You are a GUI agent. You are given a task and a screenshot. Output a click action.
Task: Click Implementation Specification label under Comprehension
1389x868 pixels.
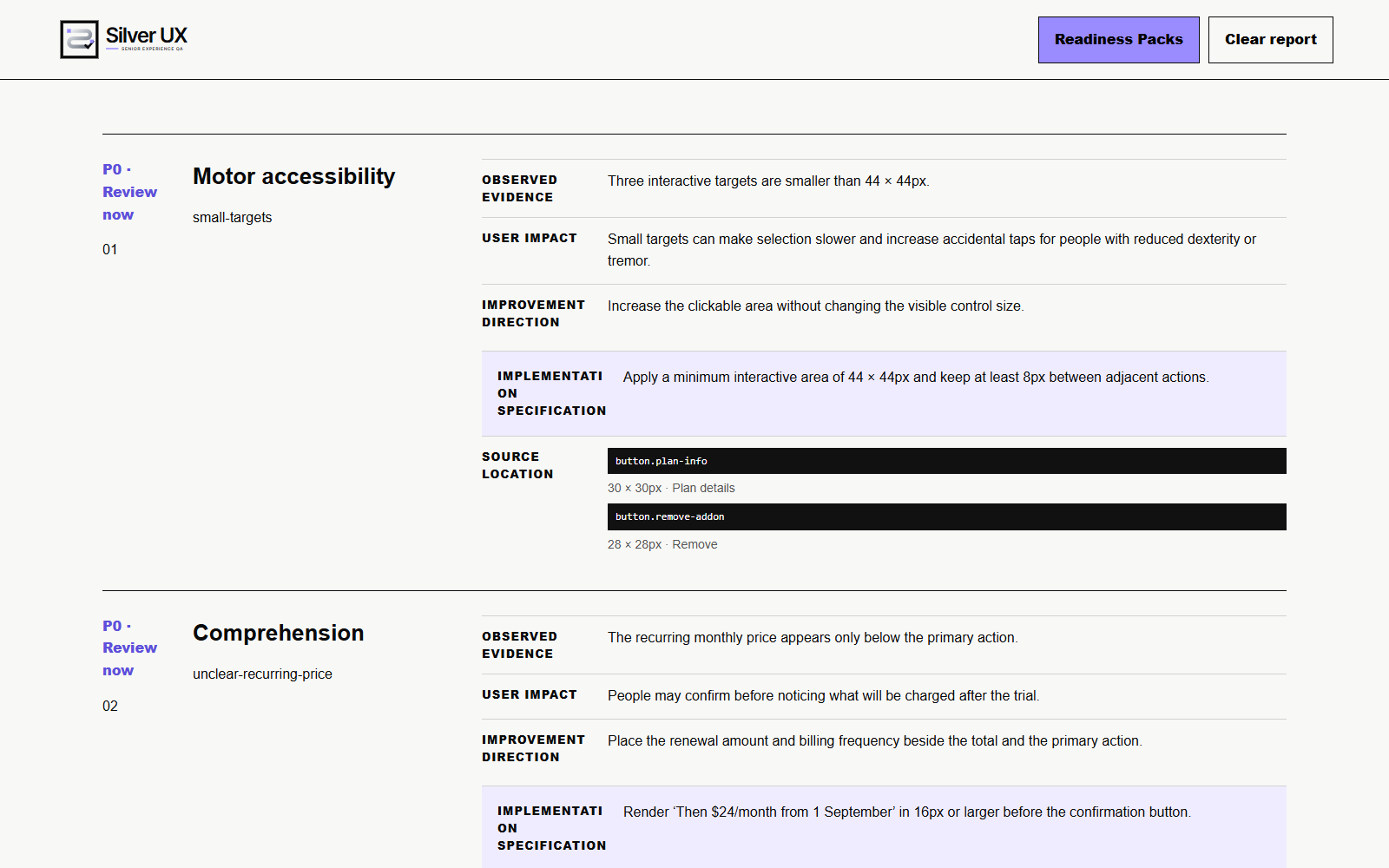click(x=551, y=828)
